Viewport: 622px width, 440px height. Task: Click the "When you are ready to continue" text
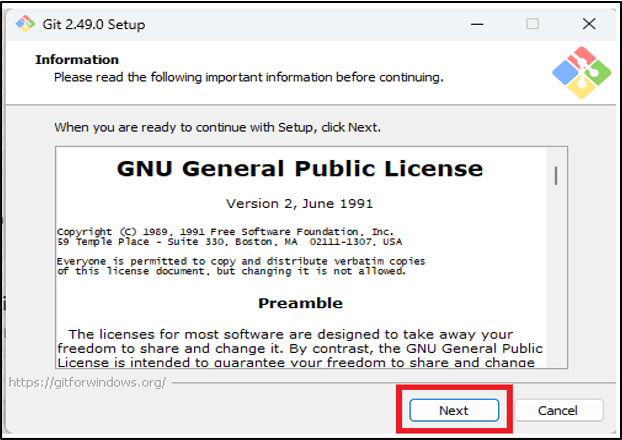217,128
